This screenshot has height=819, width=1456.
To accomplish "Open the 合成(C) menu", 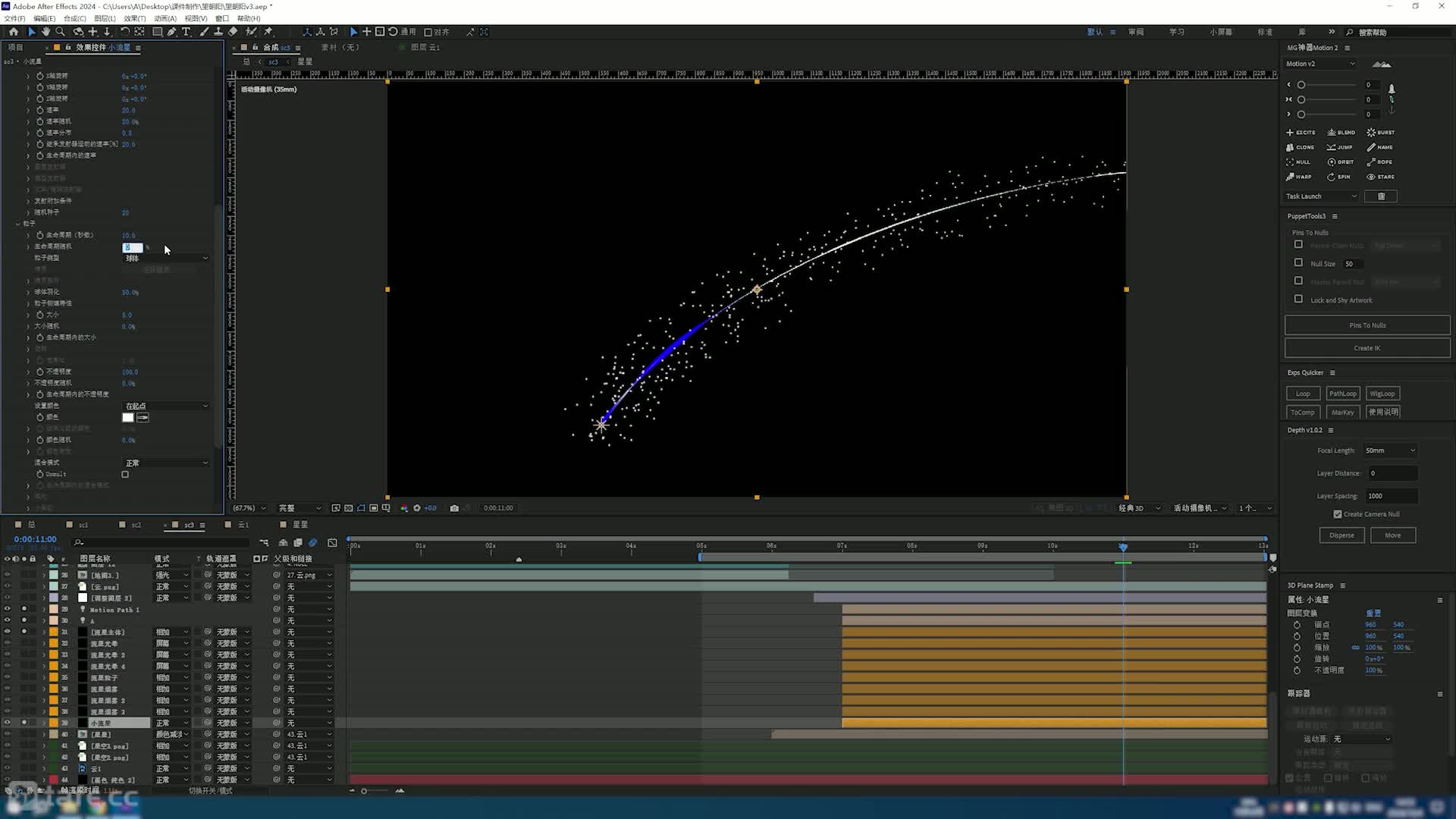I will (x=74, y=18).
